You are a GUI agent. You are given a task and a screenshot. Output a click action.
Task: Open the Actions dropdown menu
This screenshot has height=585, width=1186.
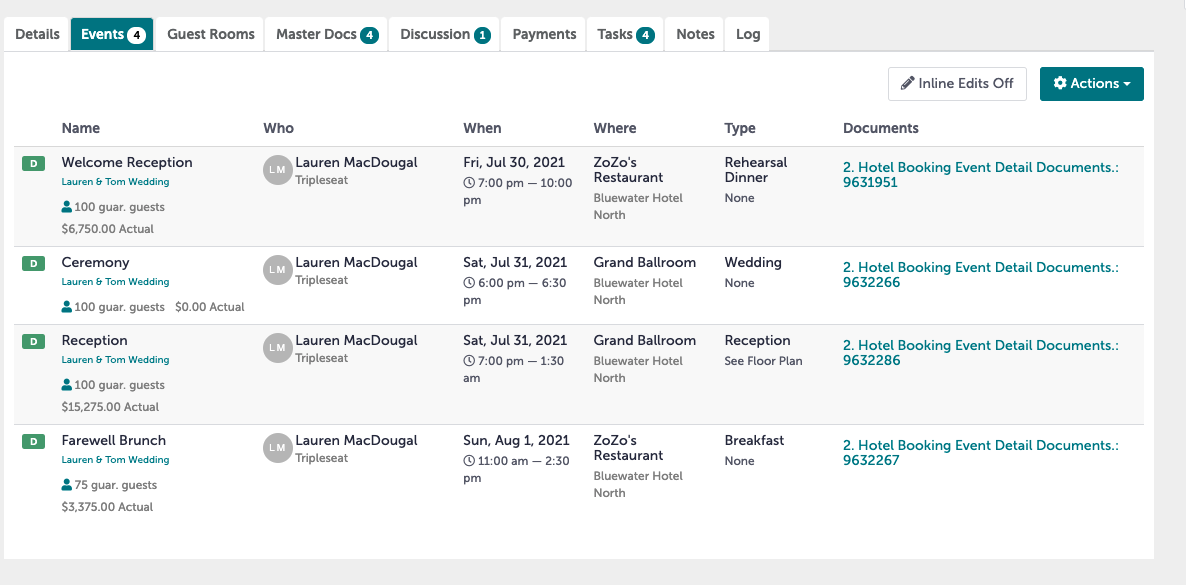pyautogui.click(x=1091, y=84)
